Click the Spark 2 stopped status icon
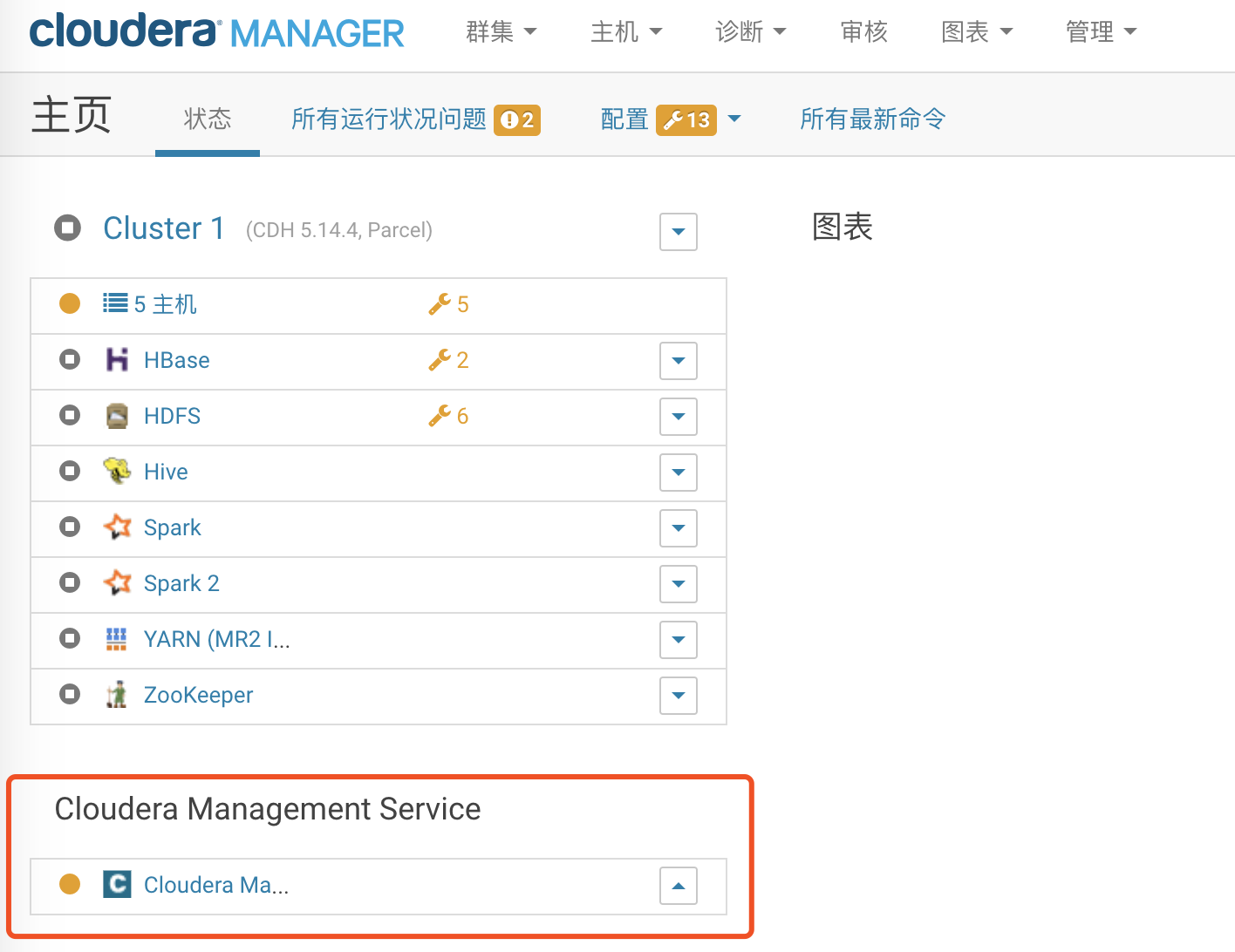 point(70,582)
